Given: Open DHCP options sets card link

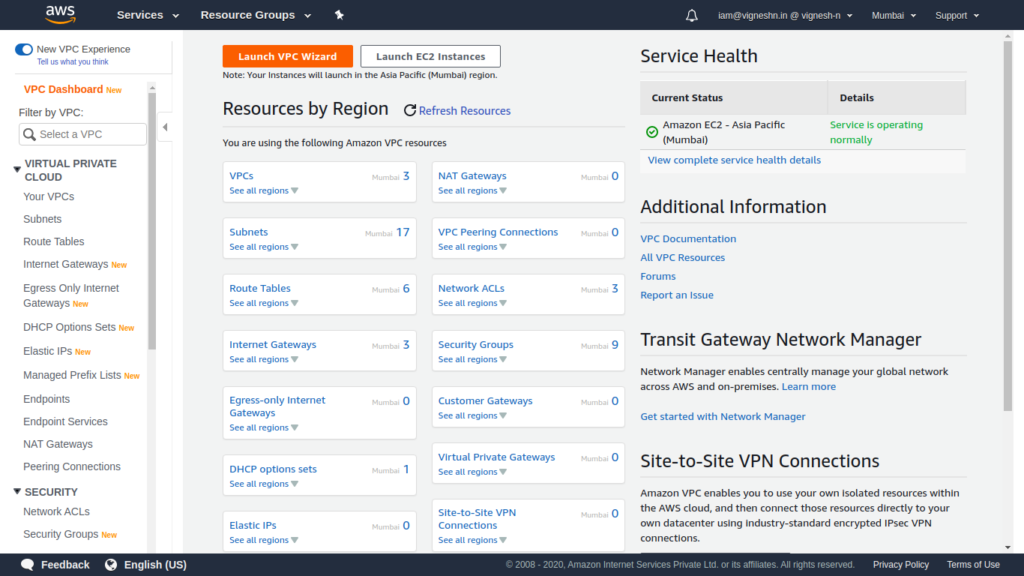Looking at the screenshot, I should click(273, 469).
